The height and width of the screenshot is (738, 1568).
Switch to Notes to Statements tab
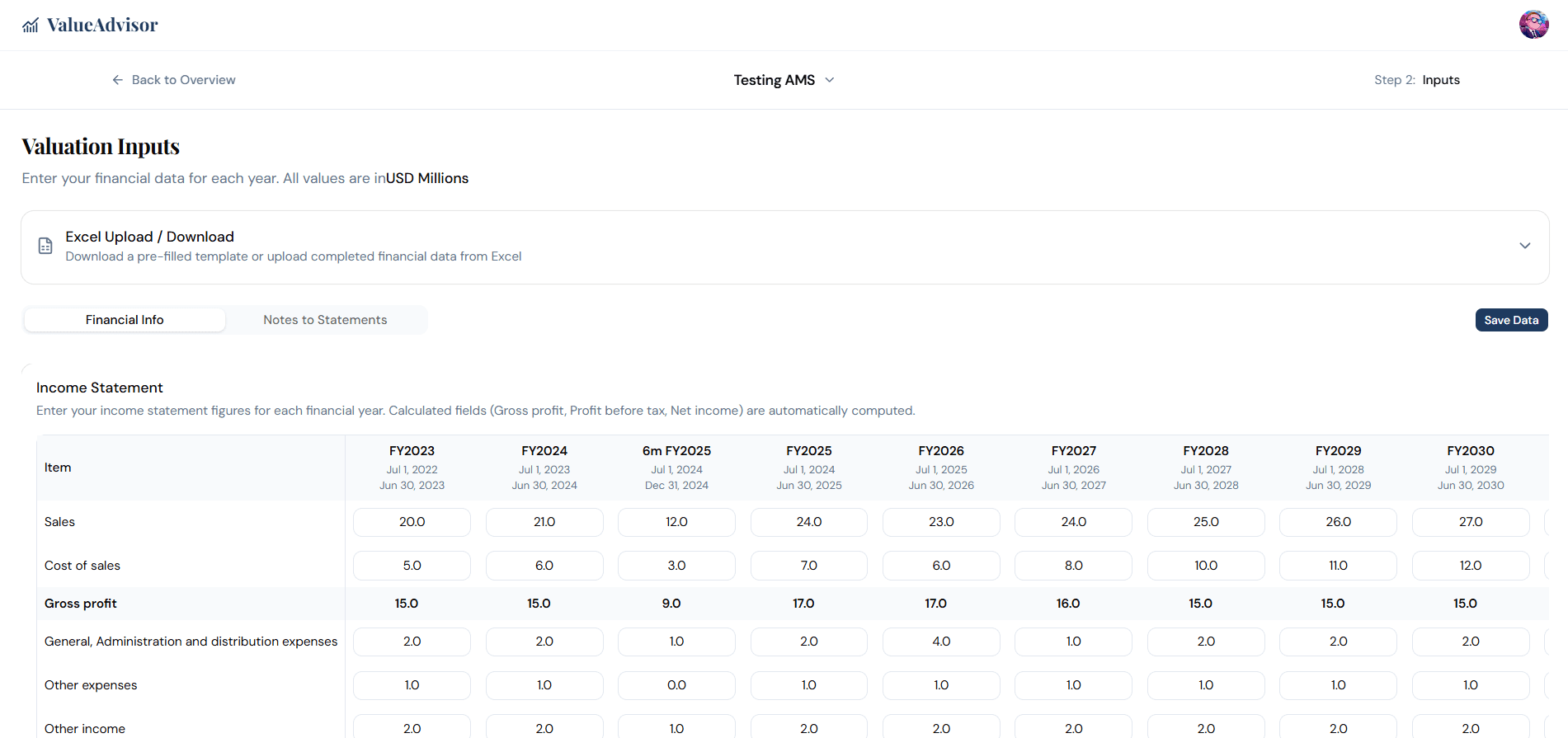pos(325,320)
